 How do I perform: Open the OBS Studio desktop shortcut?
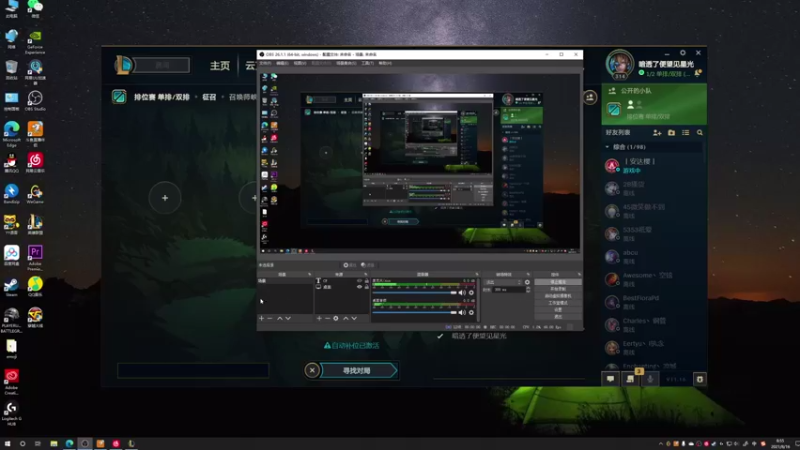pos(35,101)
